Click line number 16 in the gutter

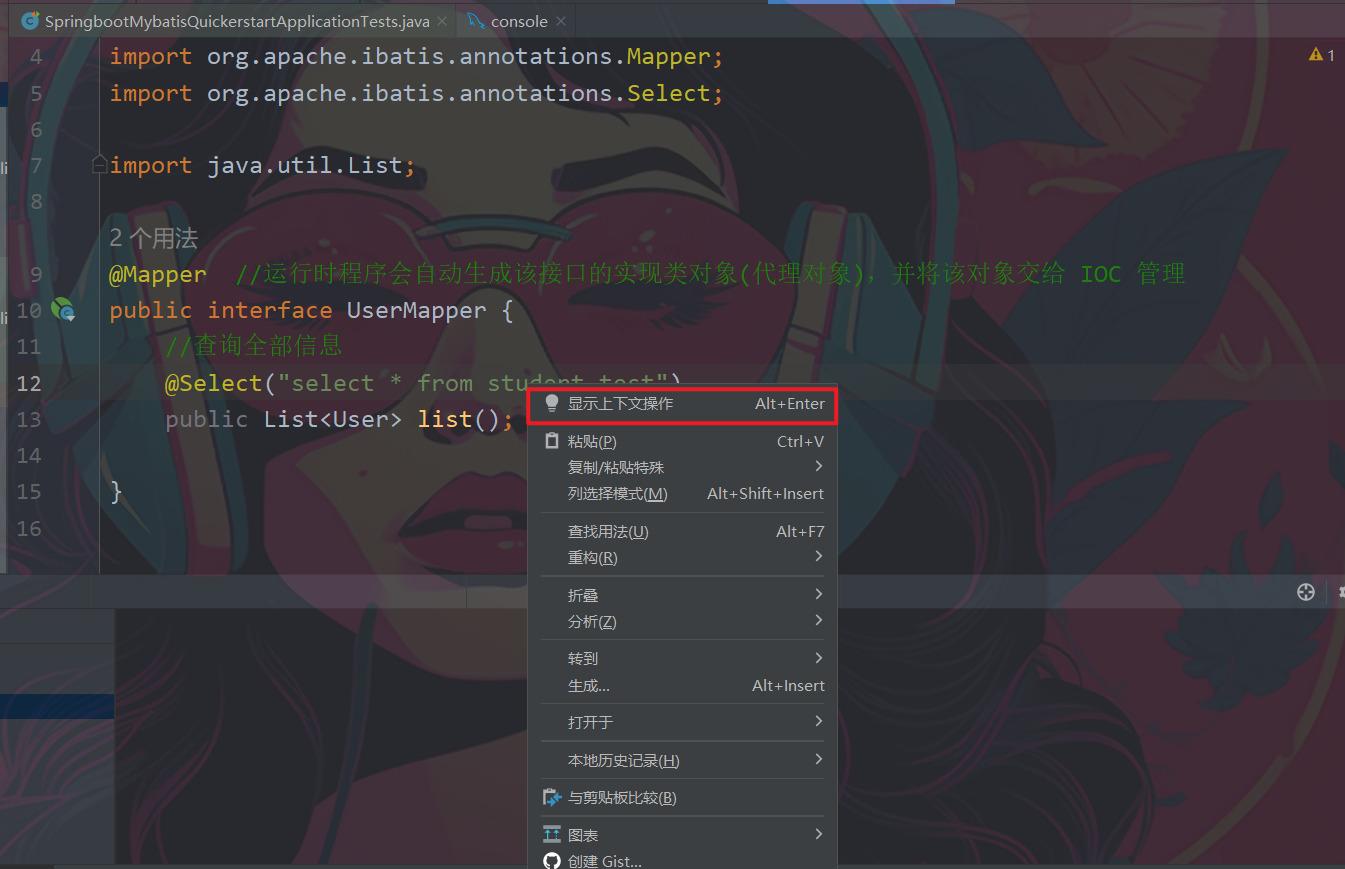click(30, 528)
